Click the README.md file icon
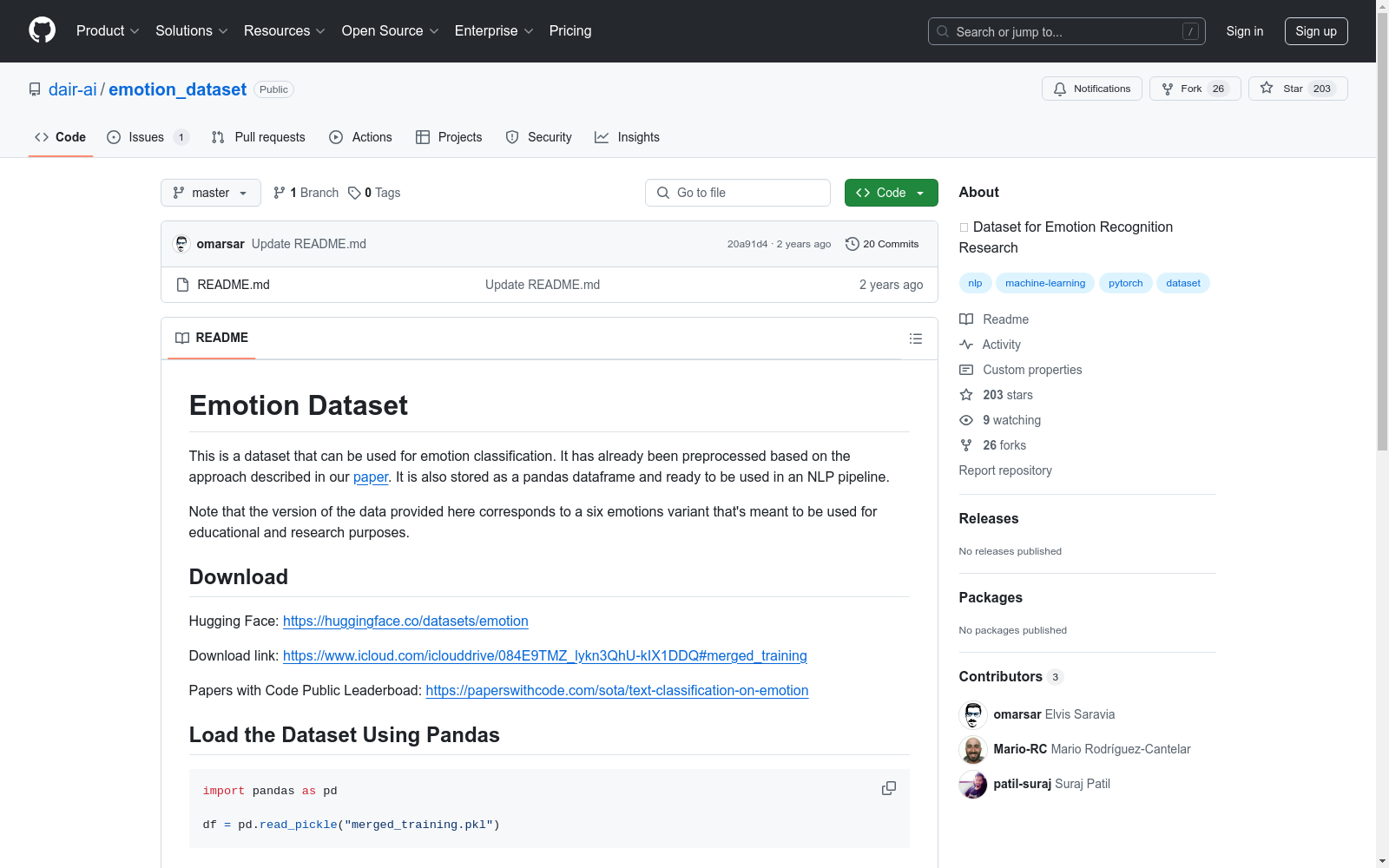Screen dimensions: 1389x868 182,285
